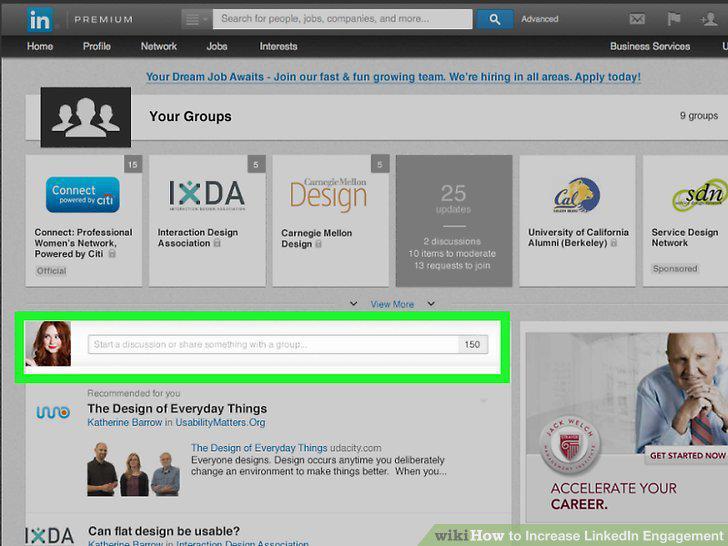
Task: Click the 9 groups count text
Action: (699, 116)
